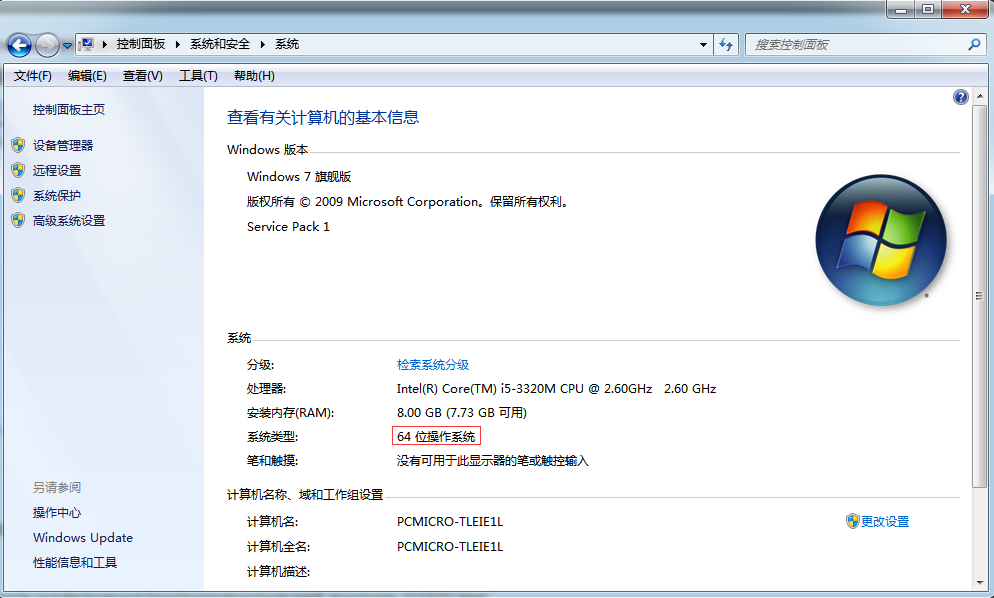Viewport: 994px width, 598px height.
Task: Open the 工具(T) menu
Action: click(198, 76)
